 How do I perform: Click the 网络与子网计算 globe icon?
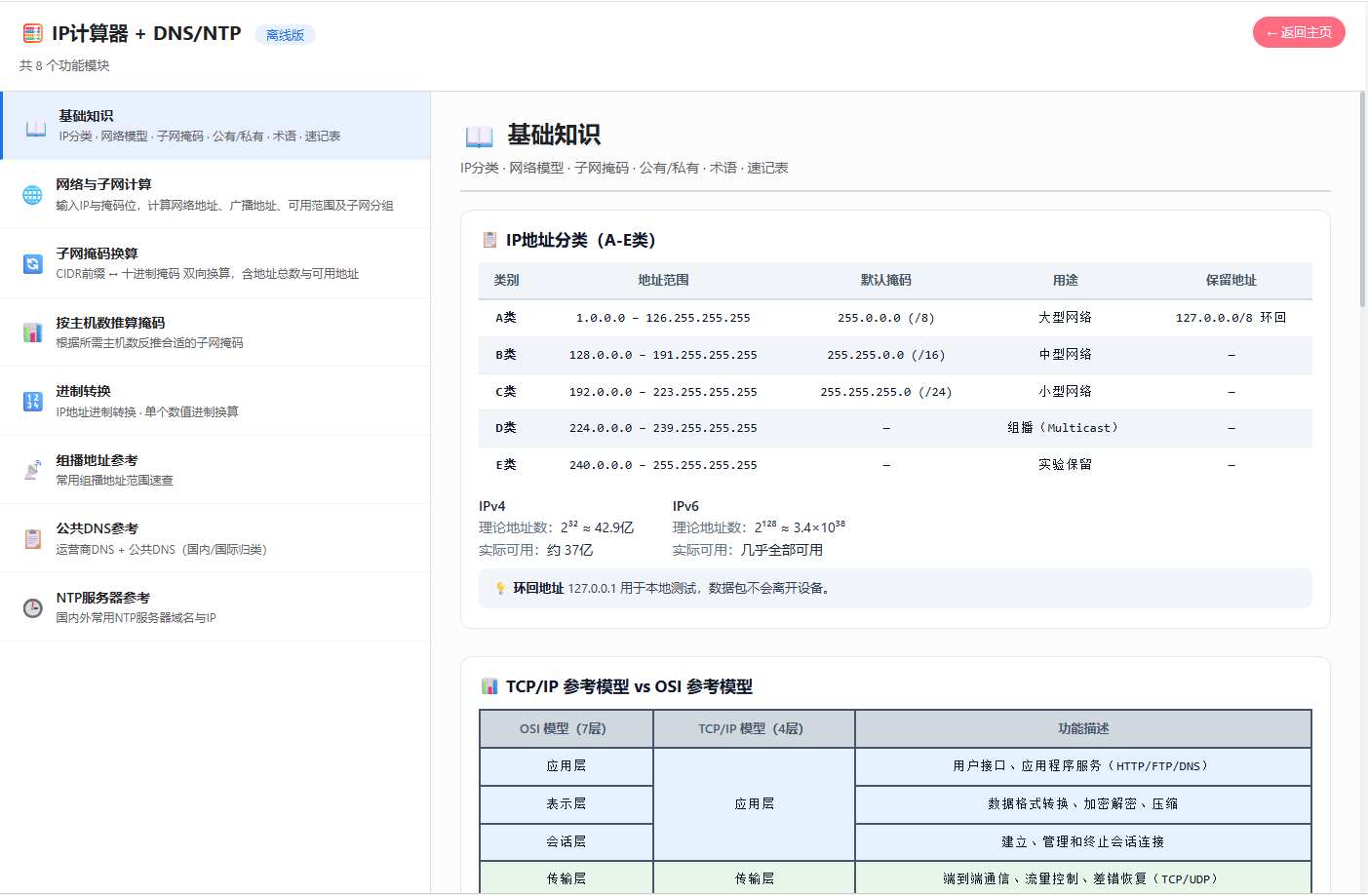(x=33, y=195)
